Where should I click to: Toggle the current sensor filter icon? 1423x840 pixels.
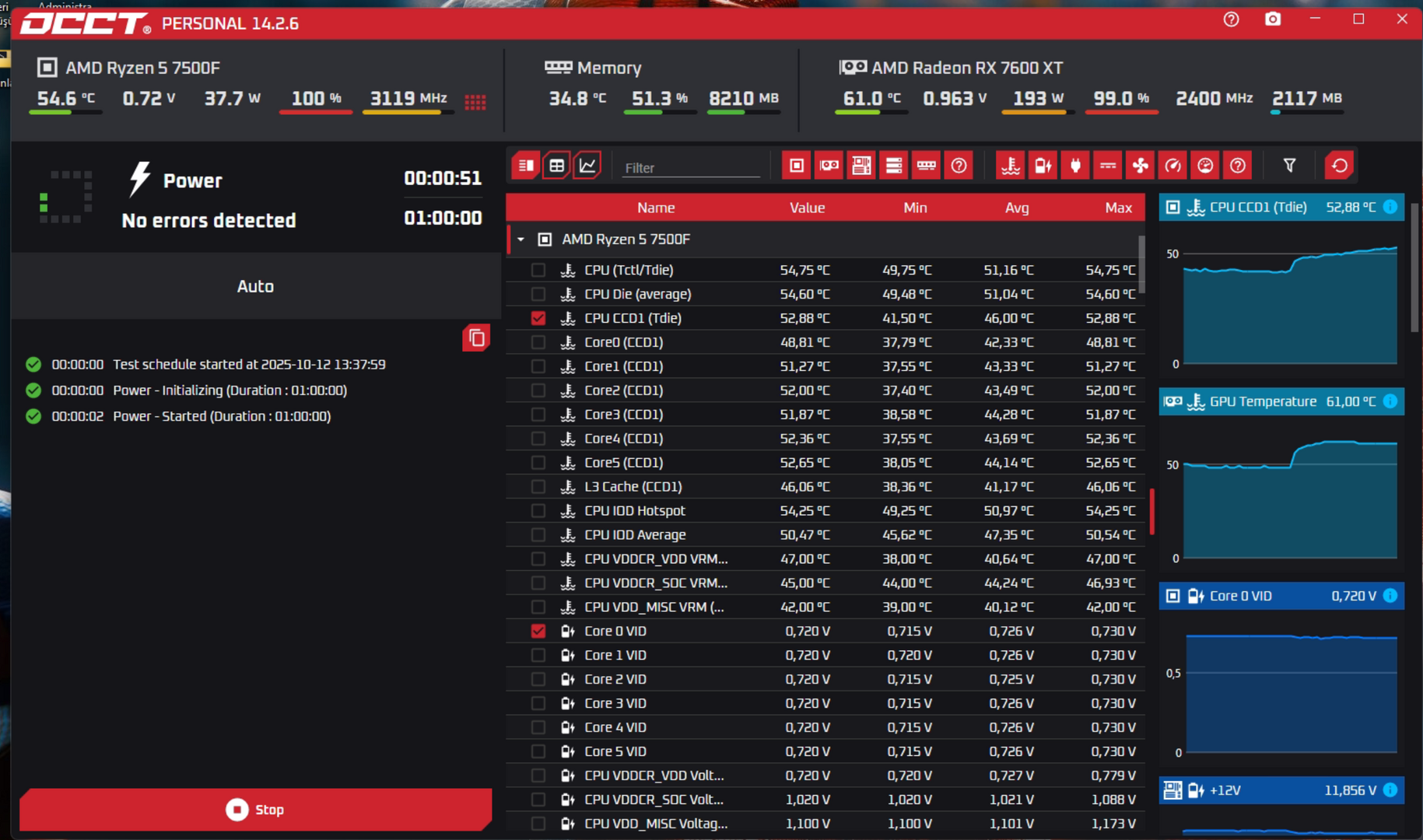[x=1108, y=166]
